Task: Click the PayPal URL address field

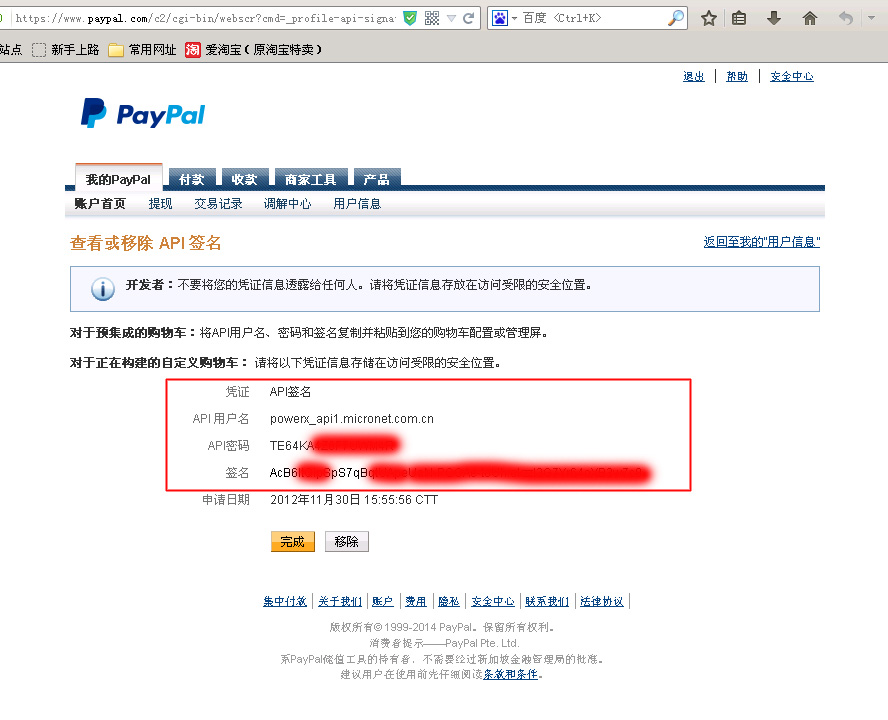Action: point(205,18)
